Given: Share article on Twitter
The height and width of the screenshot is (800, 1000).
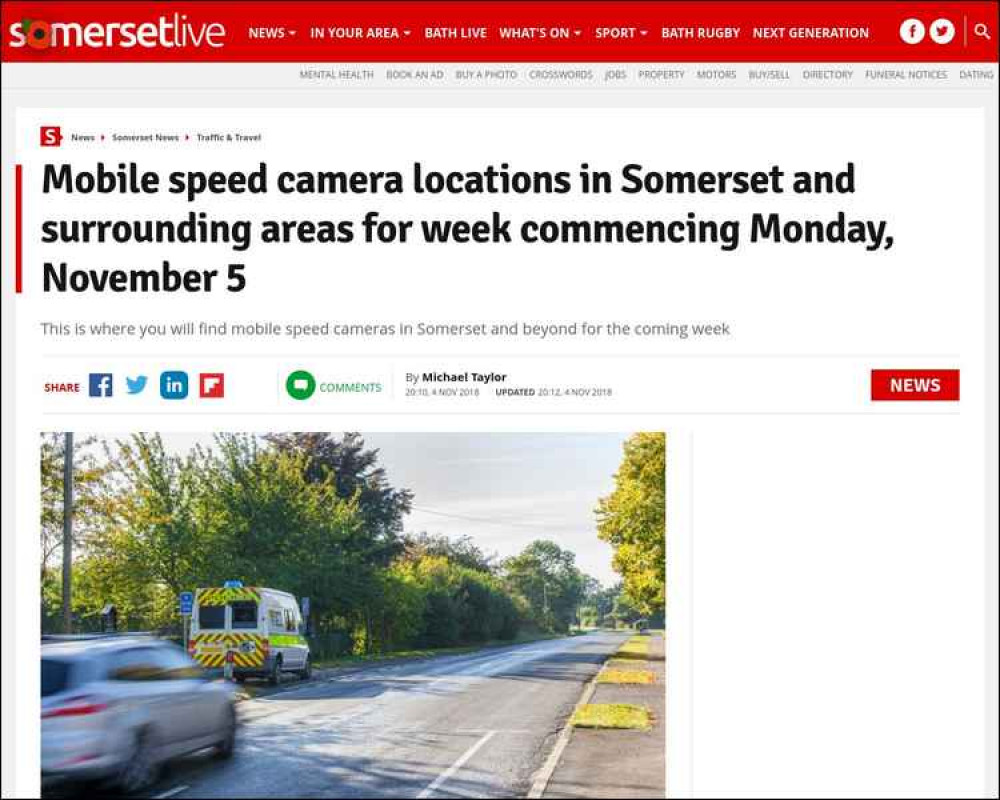Looking at the screenshot, I should [x=136, y=385].
